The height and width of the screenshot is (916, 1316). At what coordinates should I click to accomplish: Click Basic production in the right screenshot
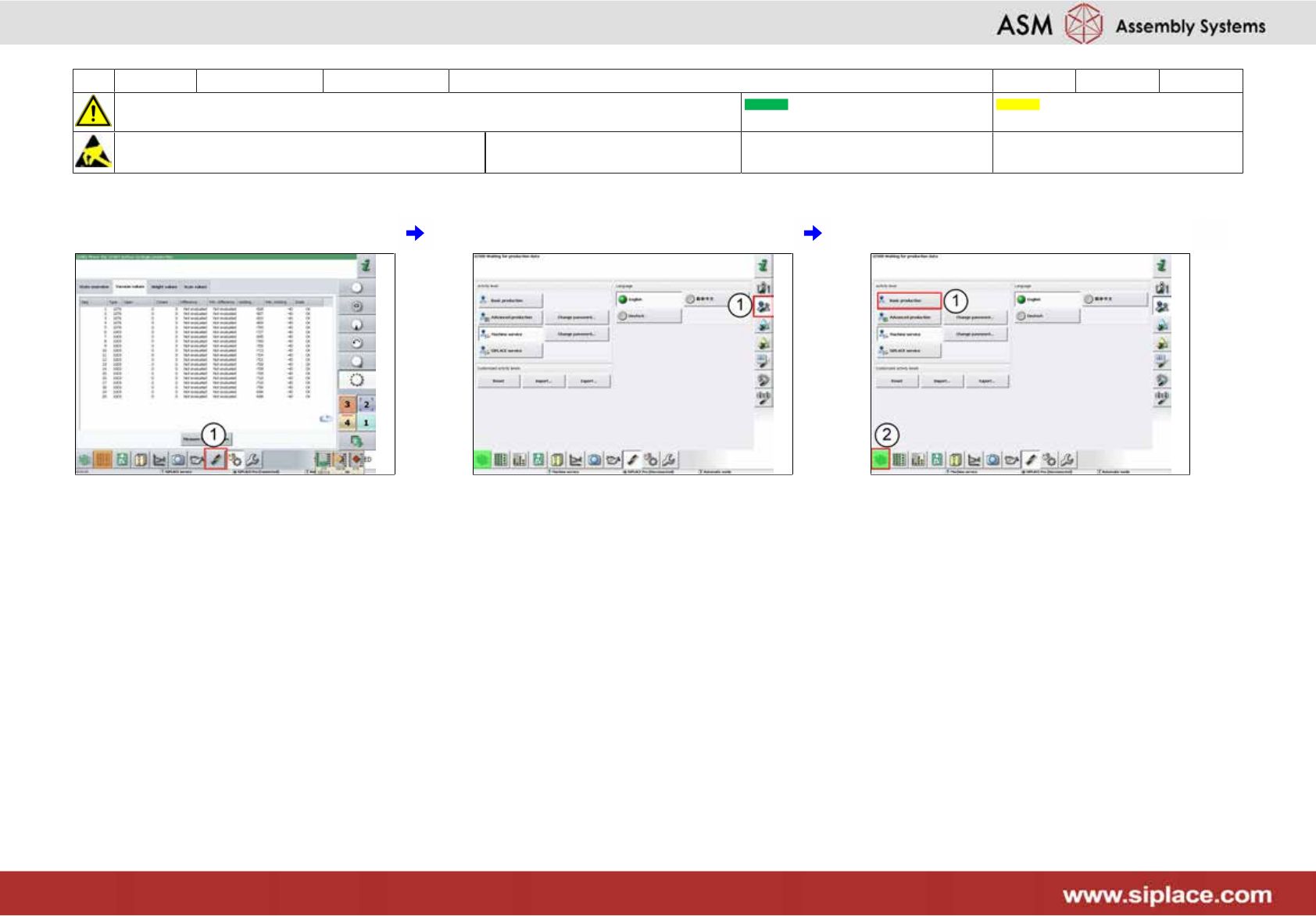coord(909,301)
